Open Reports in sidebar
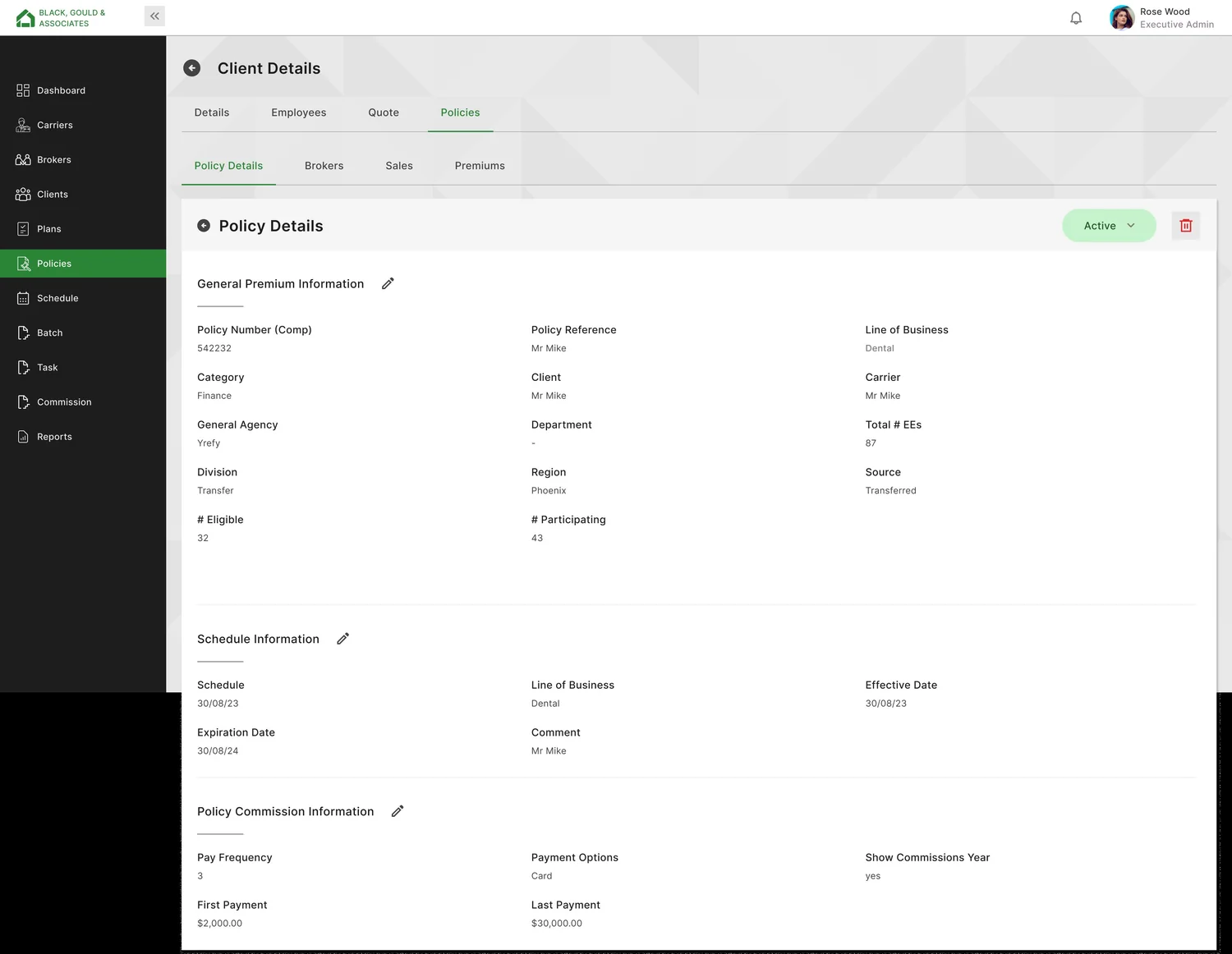 (83, 437)
